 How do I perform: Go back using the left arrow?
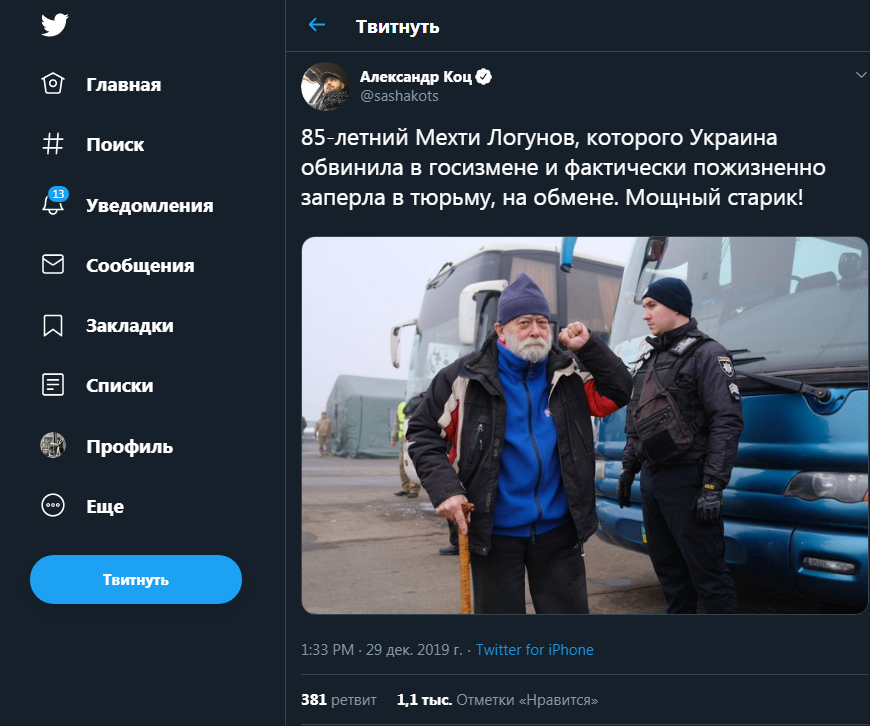[x=317, y=25]
